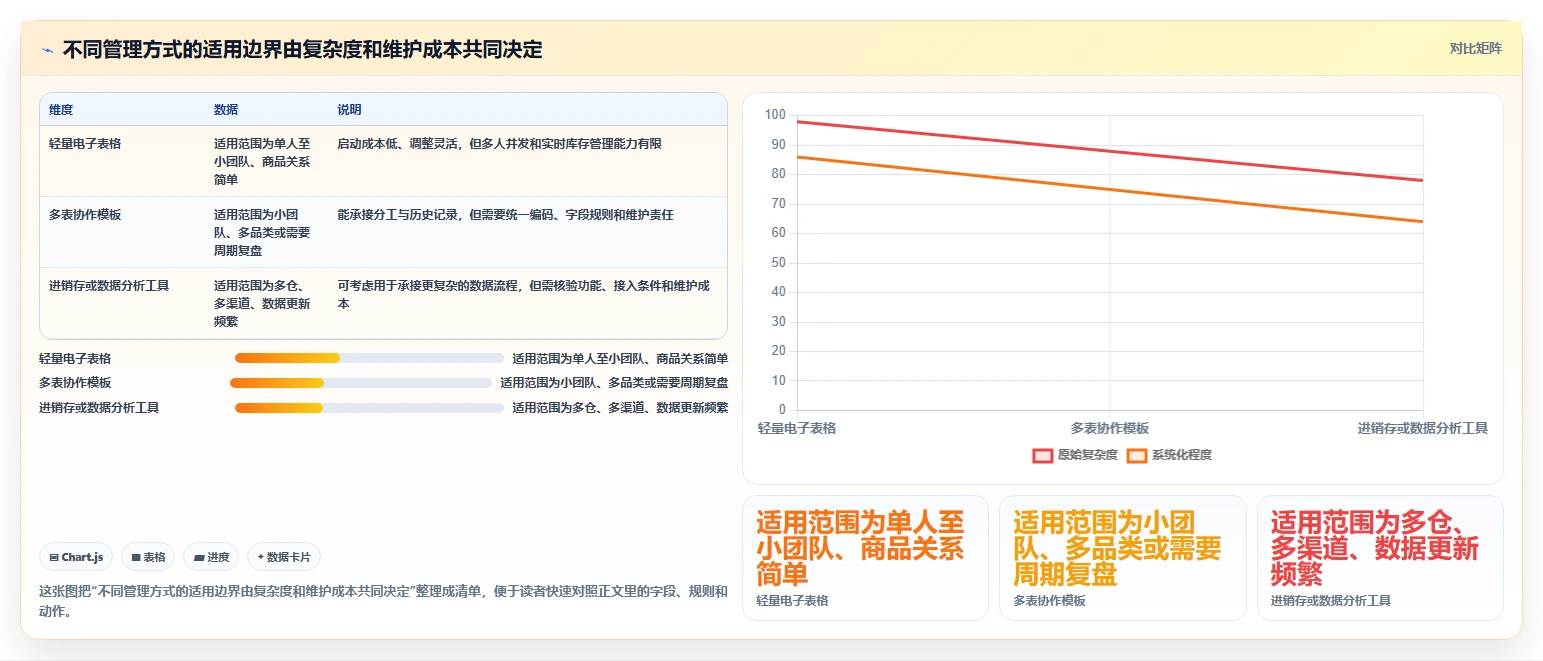Viewport: 1543px width, 661px height.
Task: Click the 对比矩阵 label in header
Action: click(x=1475, y=48)
